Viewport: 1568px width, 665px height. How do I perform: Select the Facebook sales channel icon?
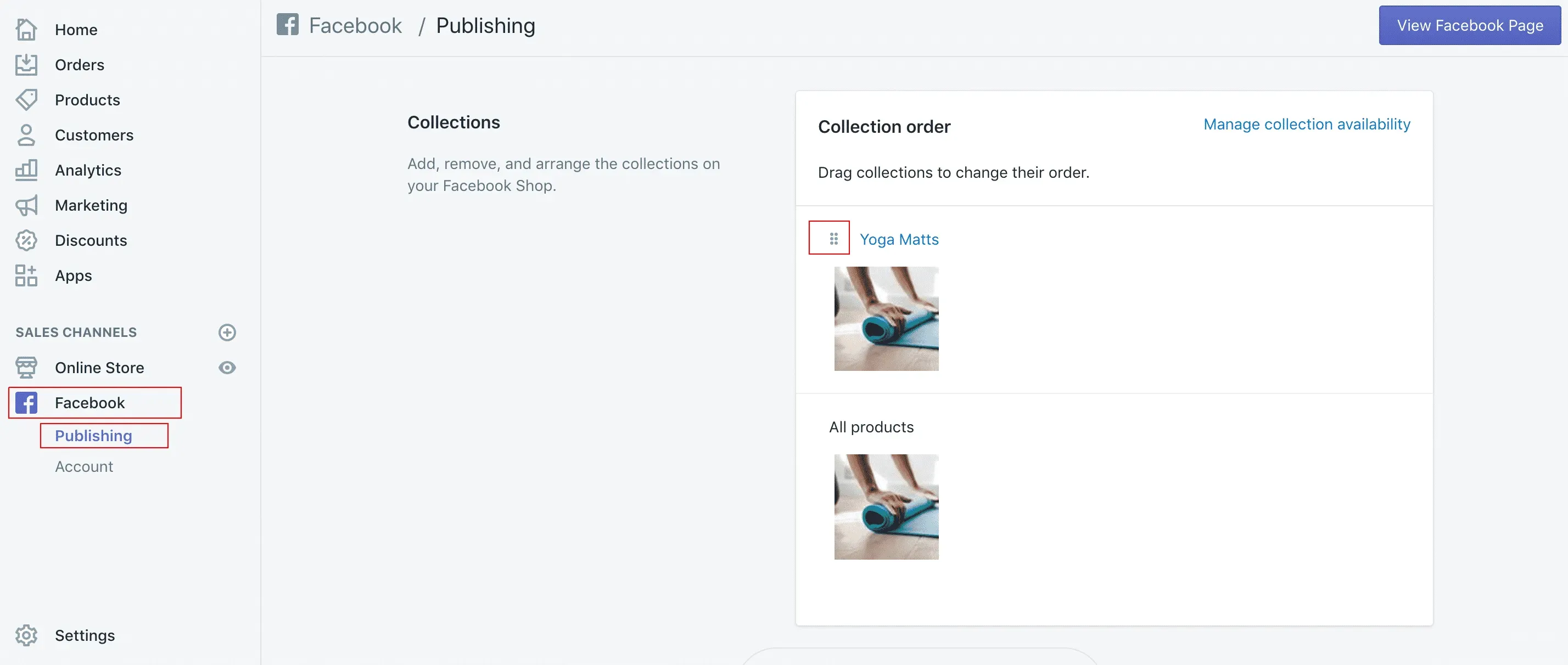[x=26, y=403]
